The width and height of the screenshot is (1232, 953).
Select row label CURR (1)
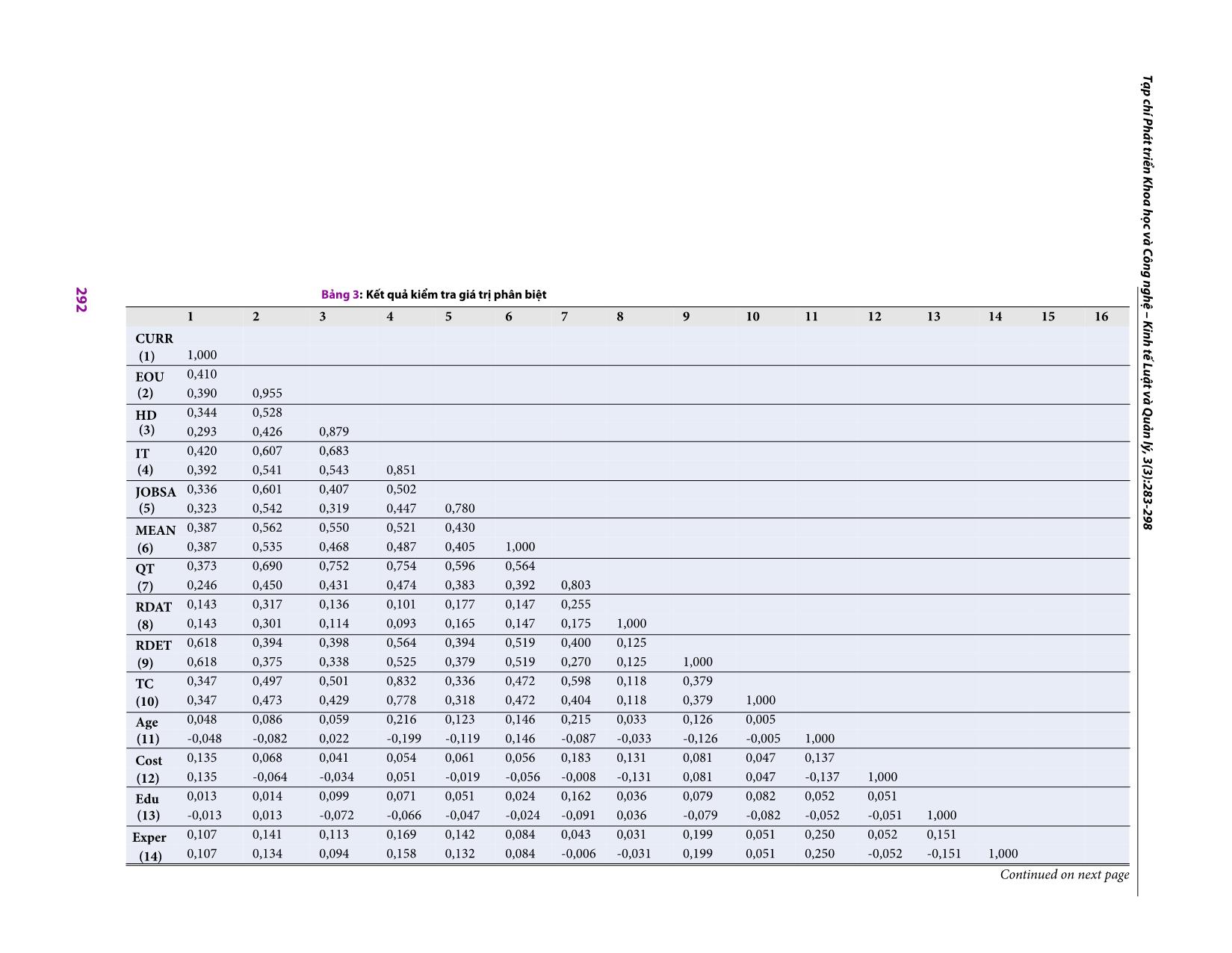(x=154, y=347)
